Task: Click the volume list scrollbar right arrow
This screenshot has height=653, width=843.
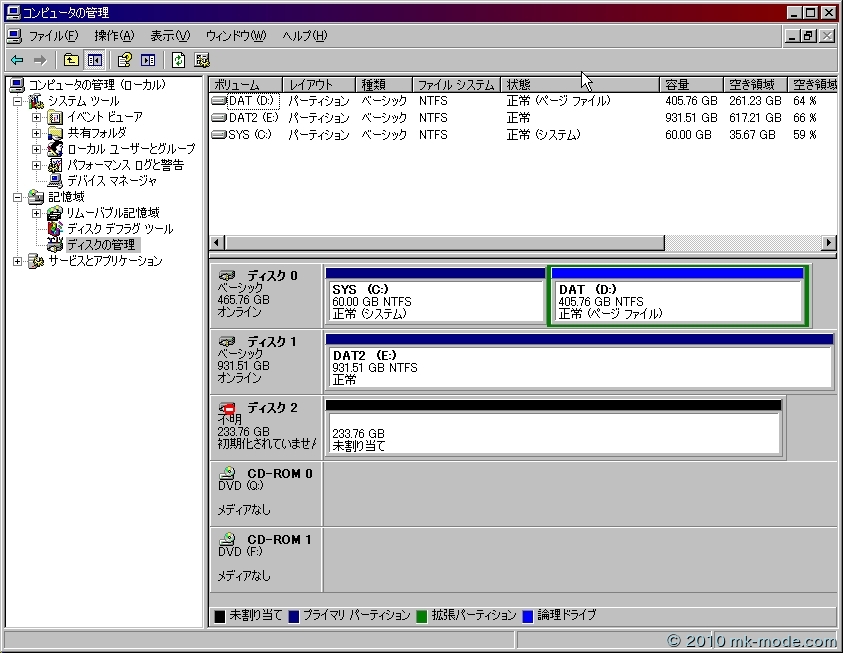Action: [828, 243]
